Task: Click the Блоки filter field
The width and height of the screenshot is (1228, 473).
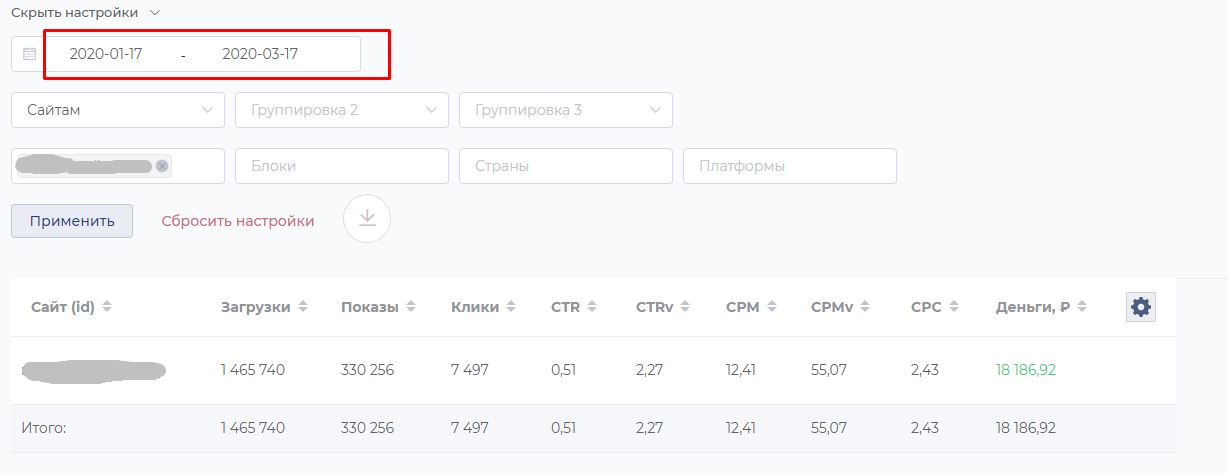Action: click(x=342, y=166)
